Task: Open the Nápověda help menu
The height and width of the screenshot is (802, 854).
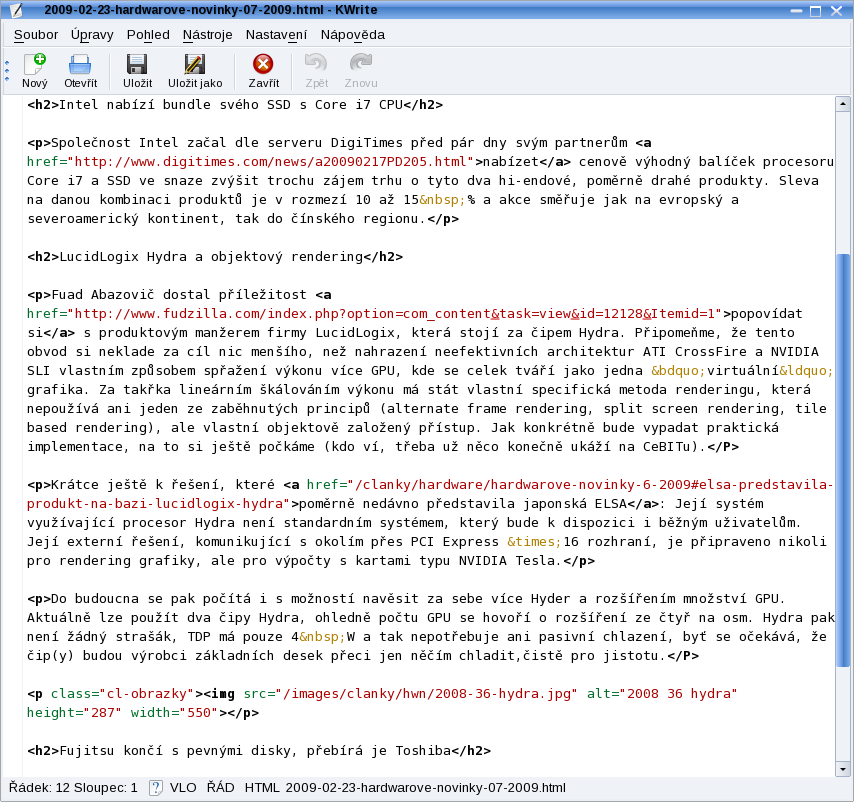Action: (352, 35)
